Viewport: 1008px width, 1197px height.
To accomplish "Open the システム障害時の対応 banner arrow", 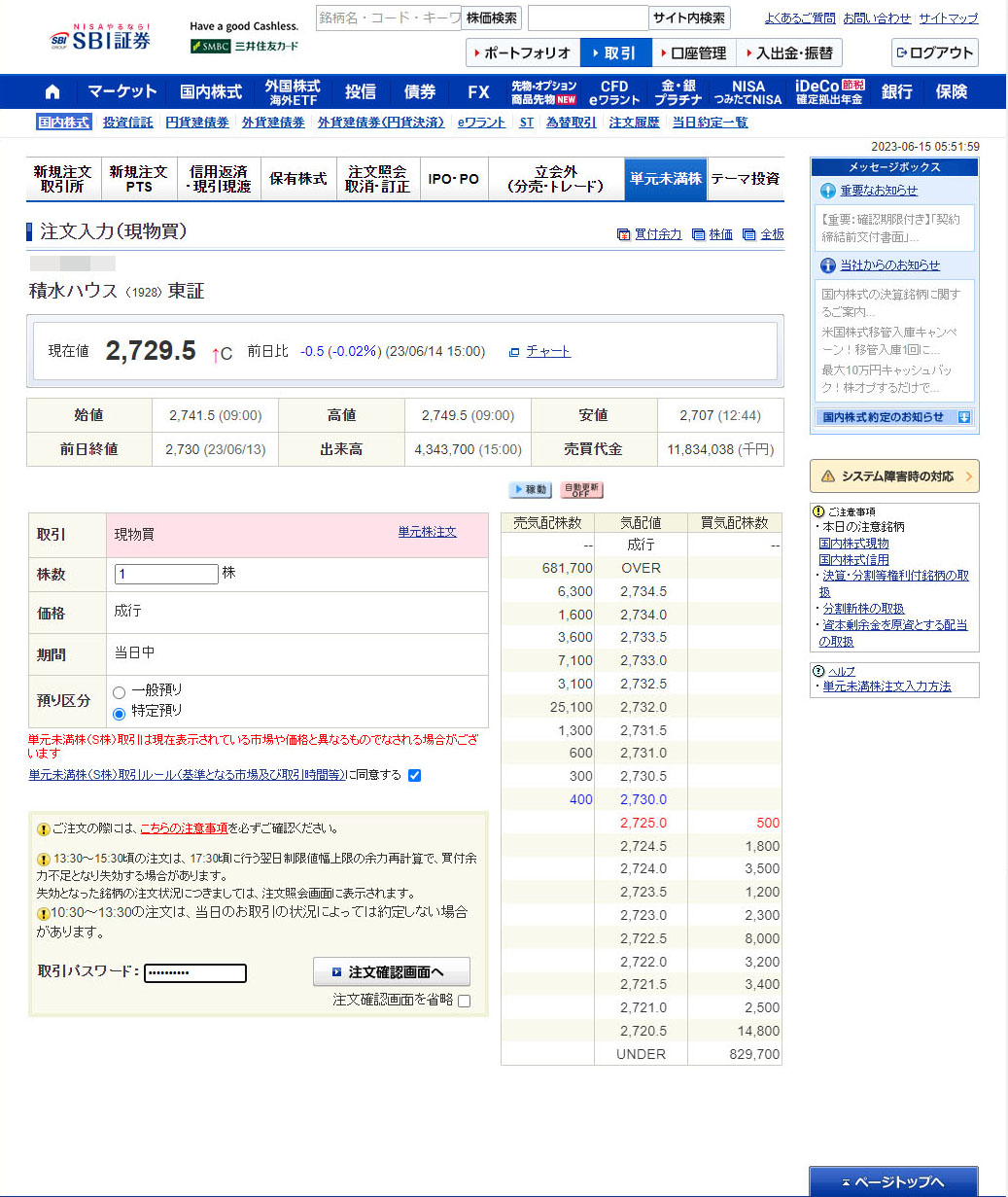I will point(969,476).
